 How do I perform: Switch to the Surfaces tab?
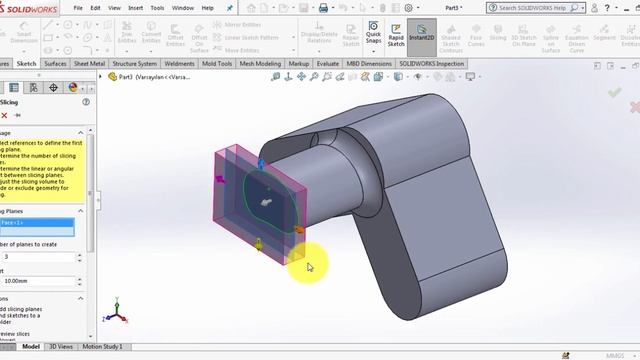click(x=55, y=64)
